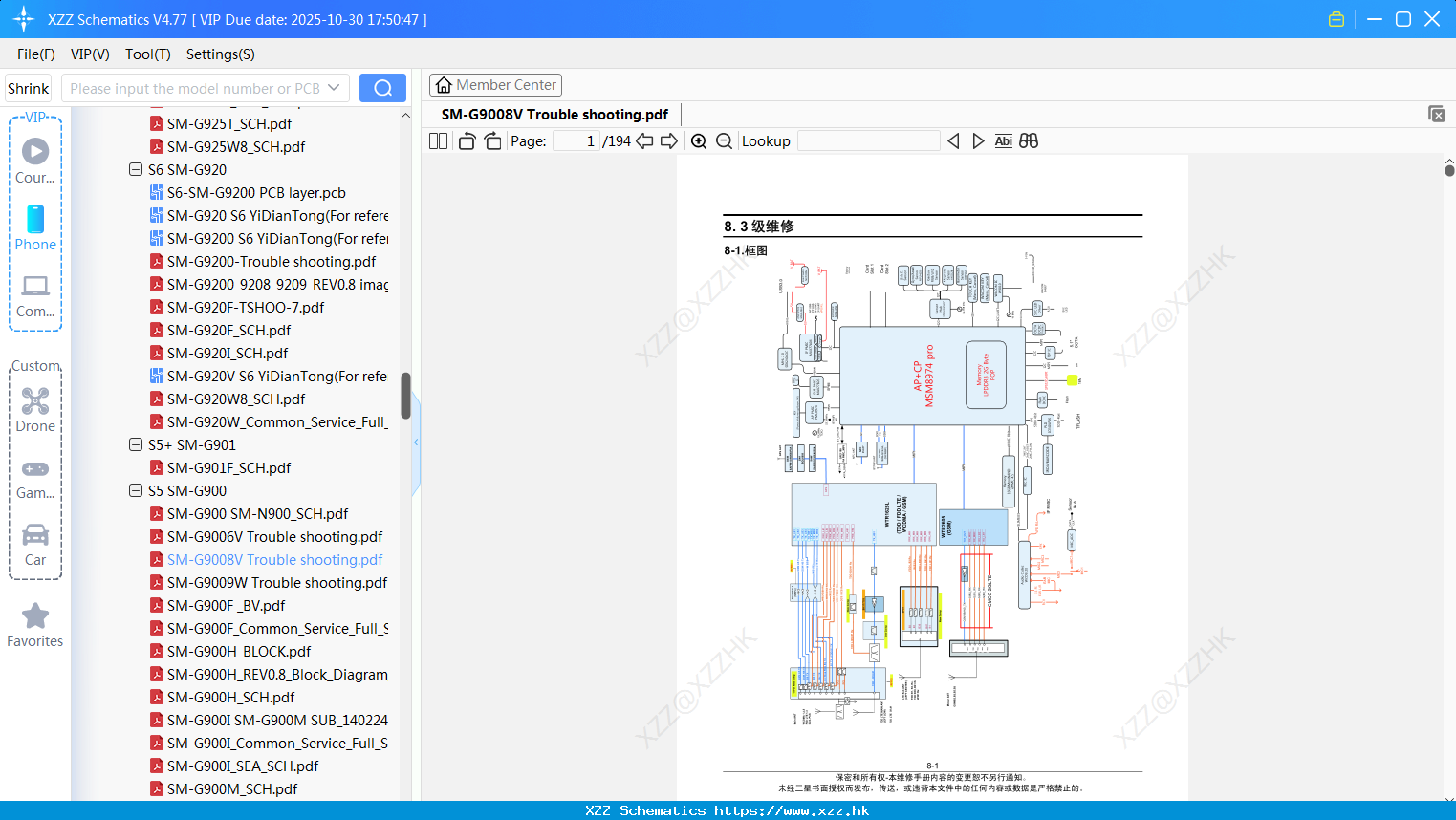The width and height of the screenshot is (1456, 820).
Task: Rotate page clockwise icon
Action: 492,141
